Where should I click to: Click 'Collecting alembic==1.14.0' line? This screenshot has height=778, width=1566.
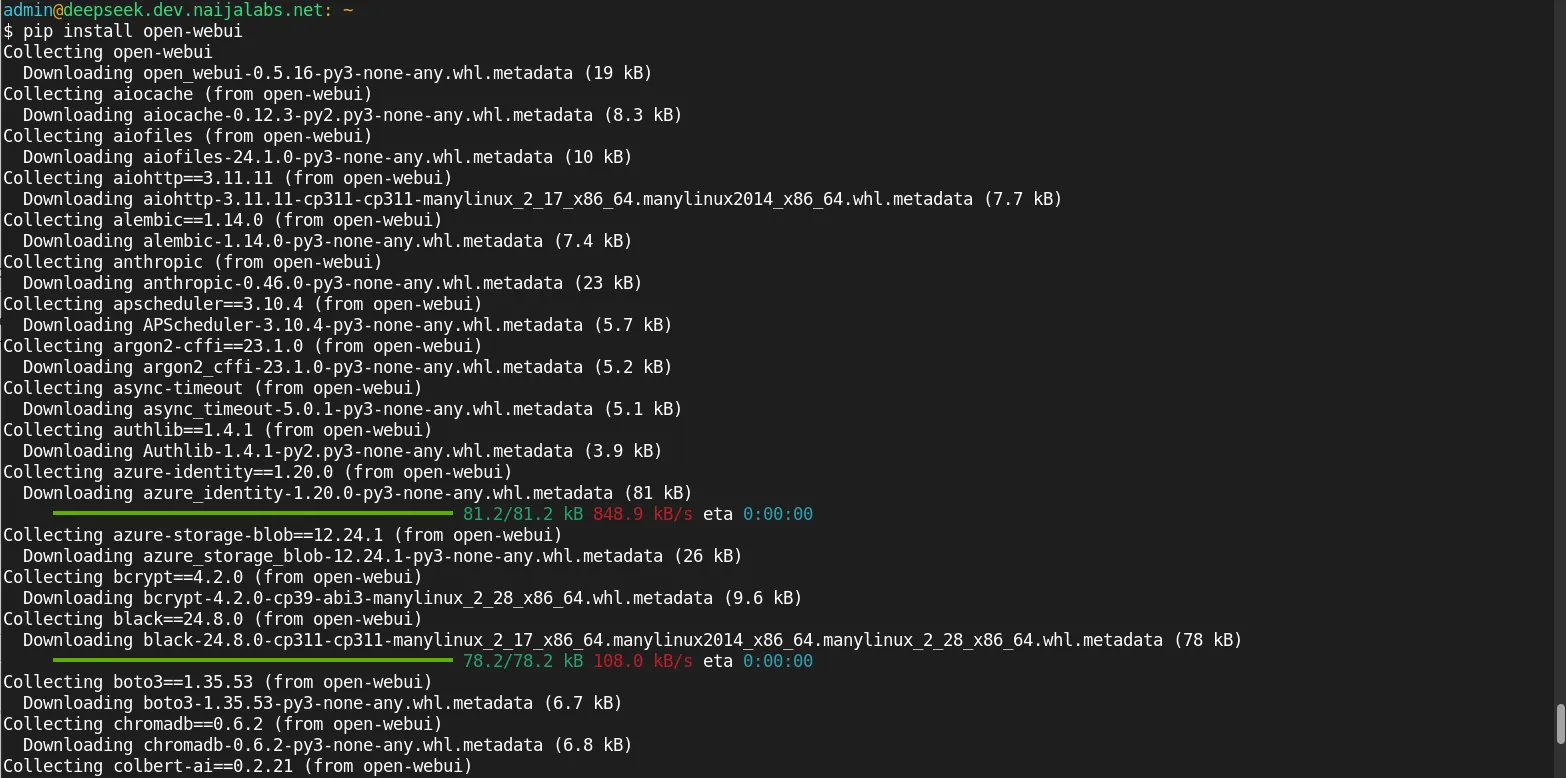pyautogui.click(x=223, y=220)
